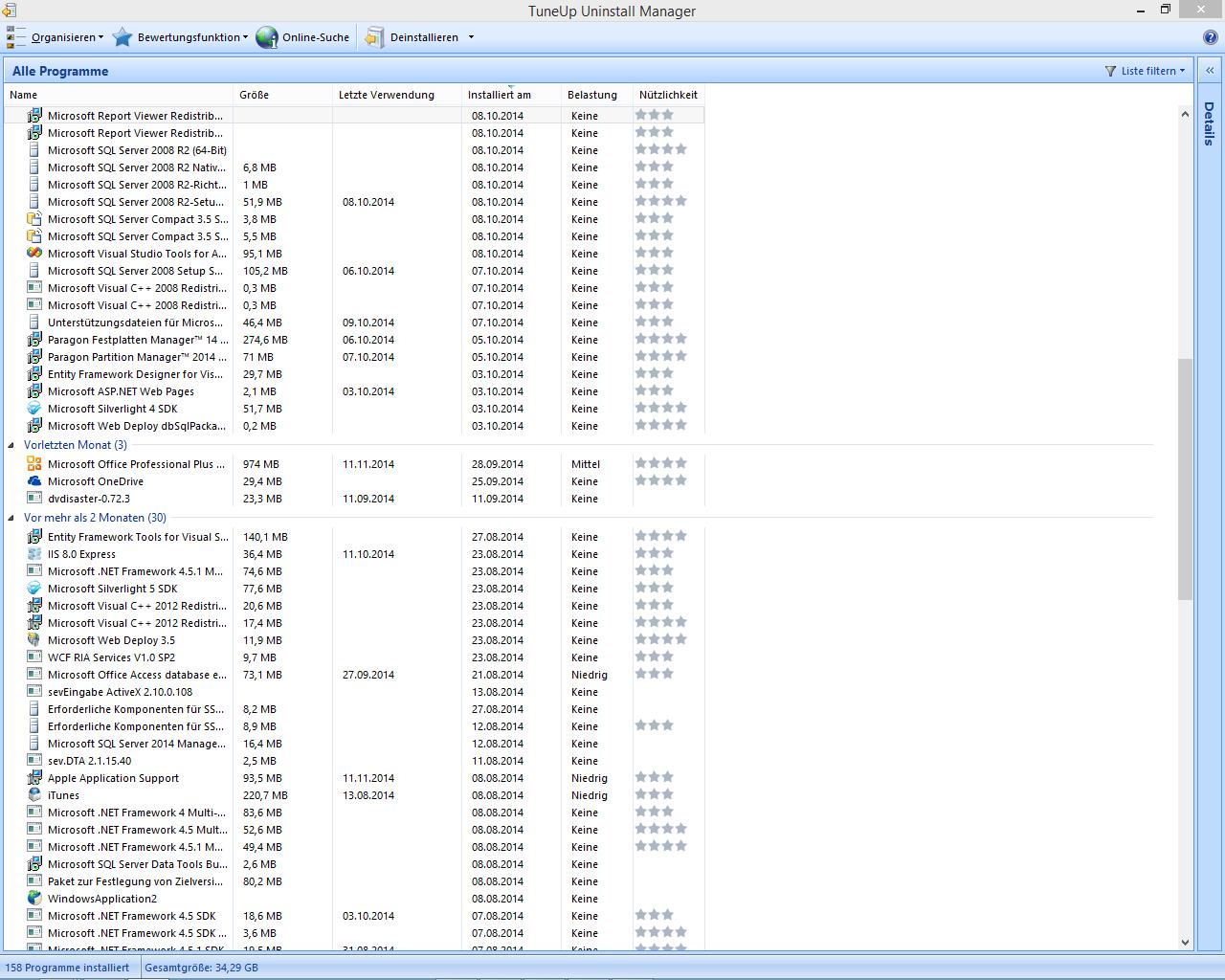Select the Microsoft SQL Server Data Tools icon
Image resolution: width=1225 pixels, height=980 pixels.
coord(34,864)
